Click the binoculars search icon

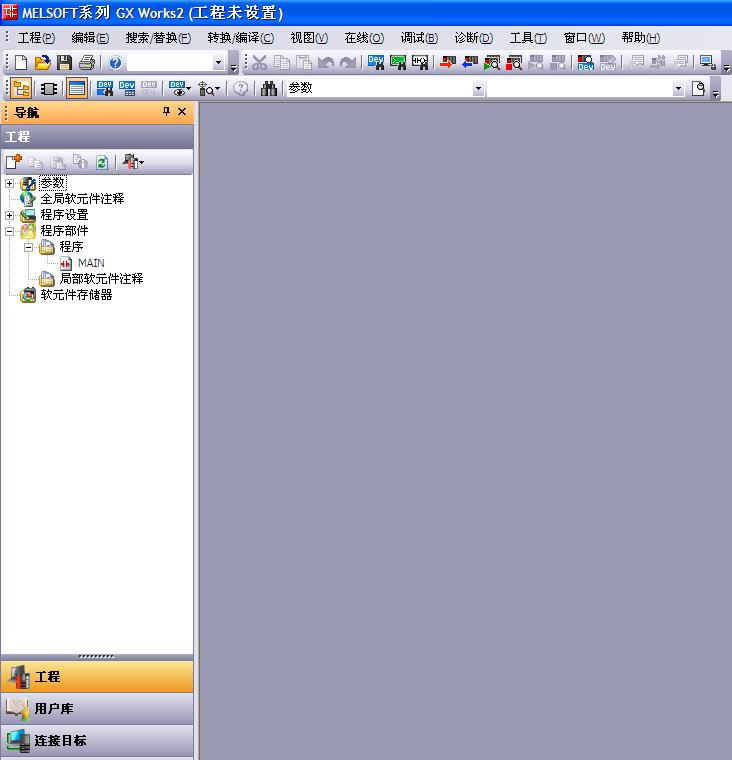click(269, 88)
